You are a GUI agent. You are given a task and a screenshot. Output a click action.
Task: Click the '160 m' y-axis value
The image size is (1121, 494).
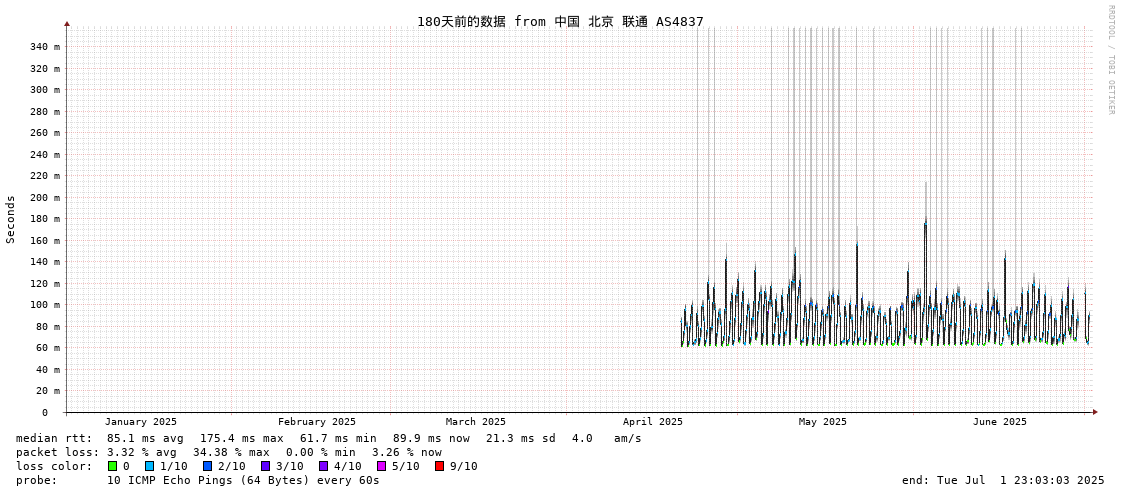[44, 240]
